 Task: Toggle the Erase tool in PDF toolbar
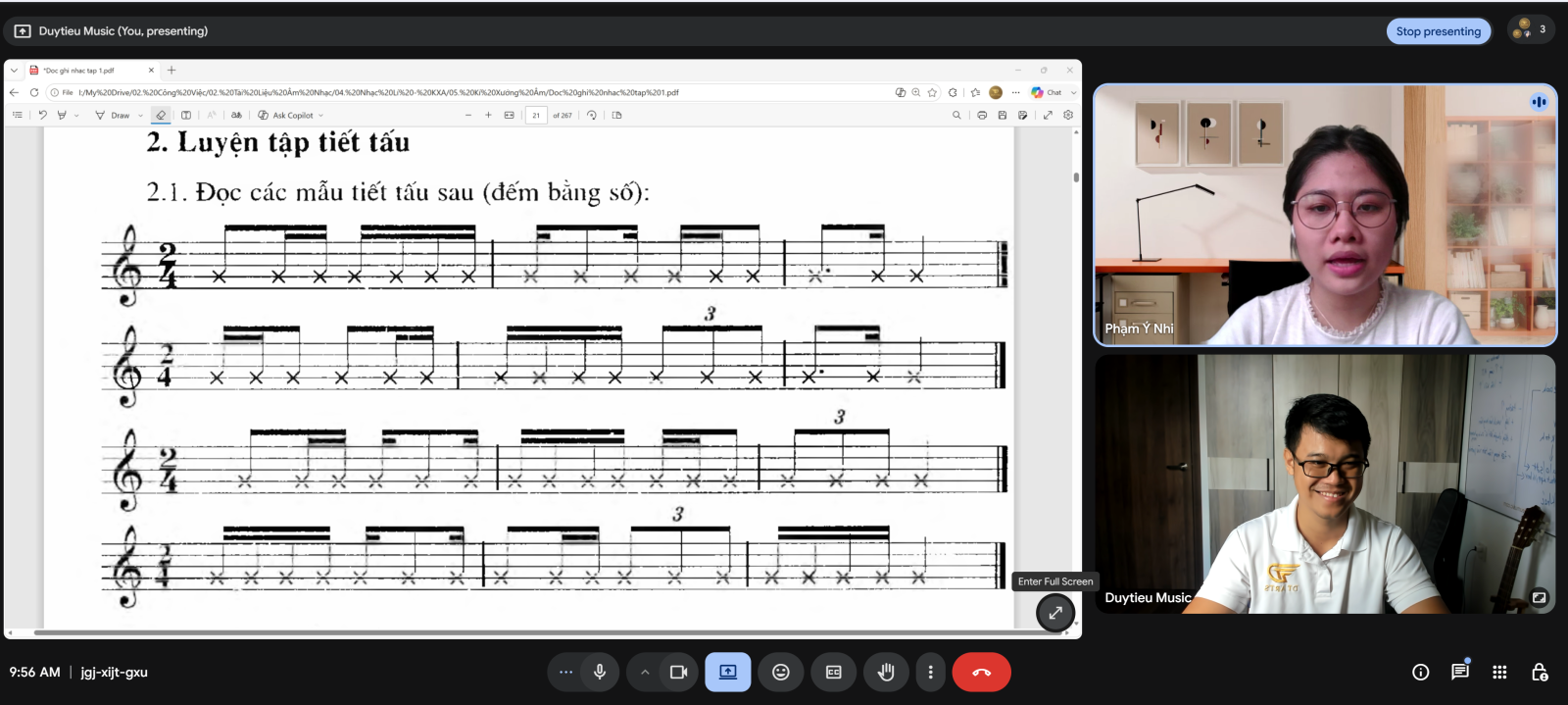tap(161, 115)
